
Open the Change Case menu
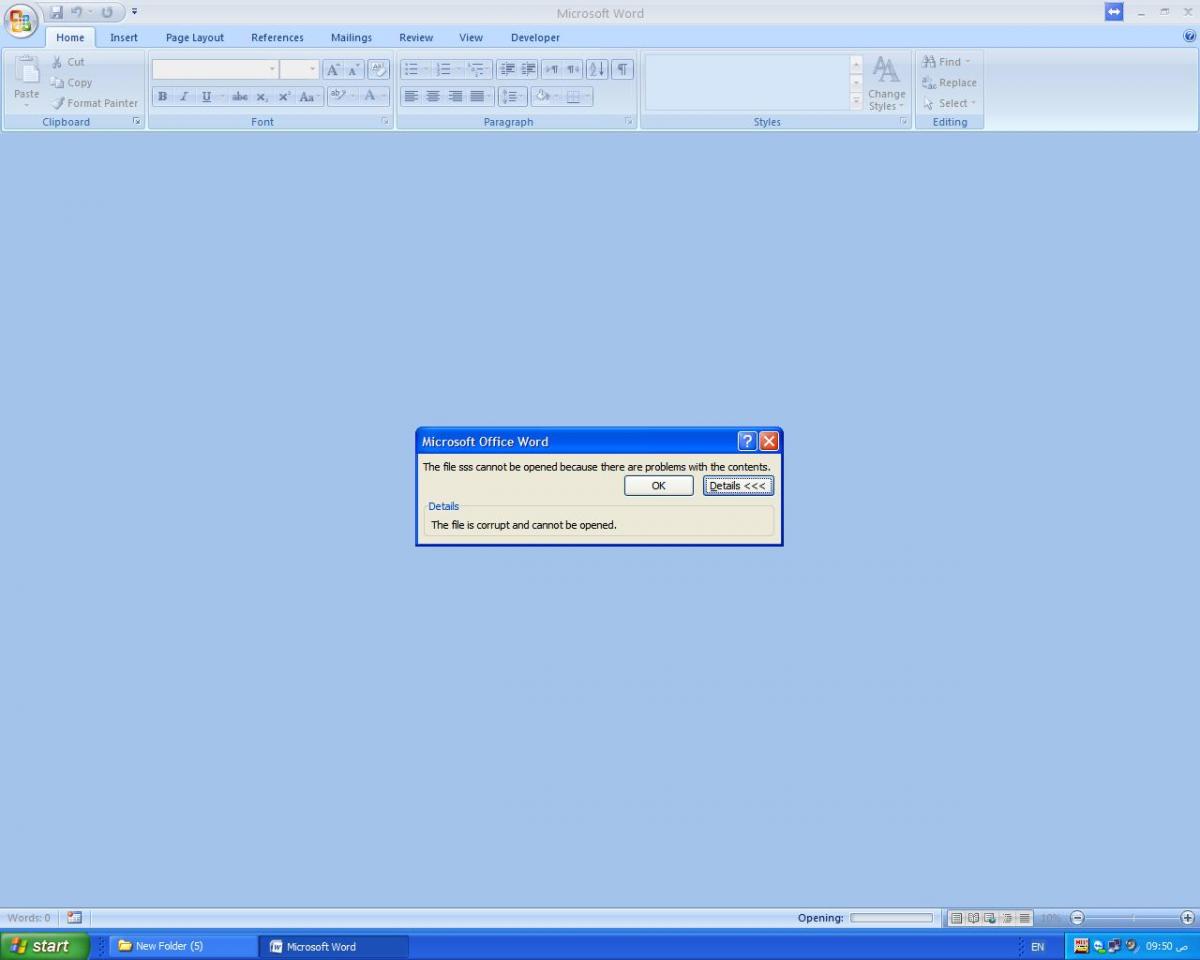pyautogui.click(x=308, y=97)
